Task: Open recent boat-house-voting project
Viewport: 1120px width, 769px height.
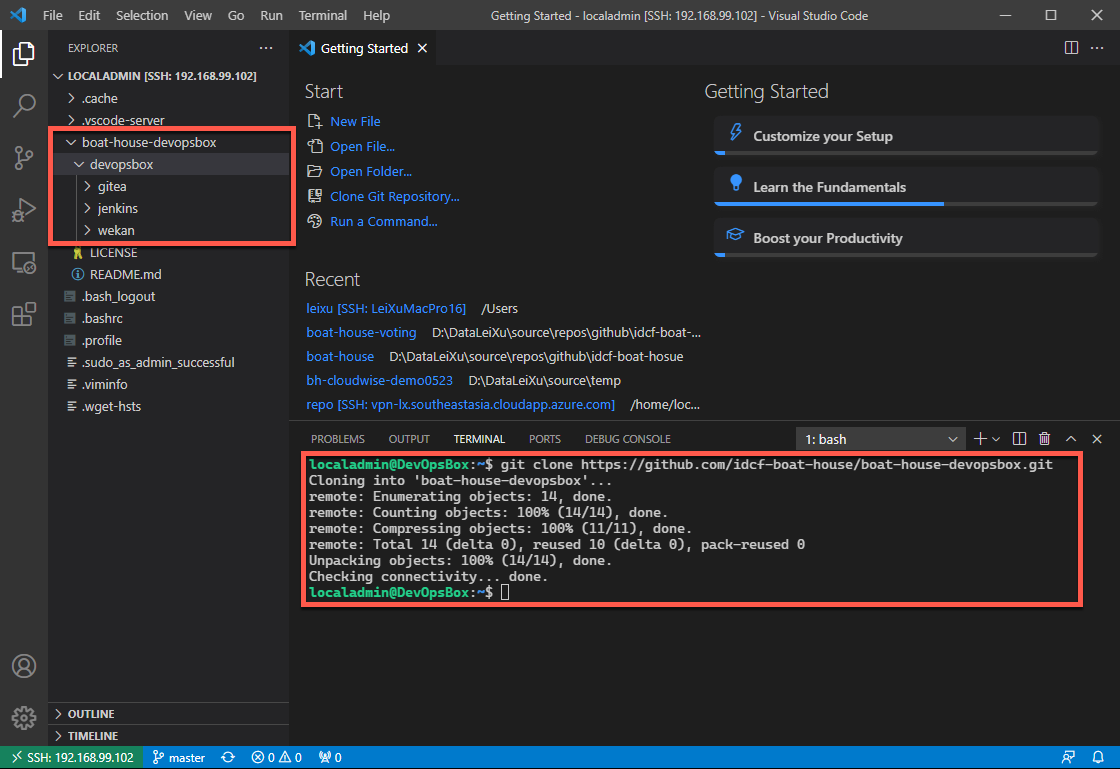Action: 361,333
